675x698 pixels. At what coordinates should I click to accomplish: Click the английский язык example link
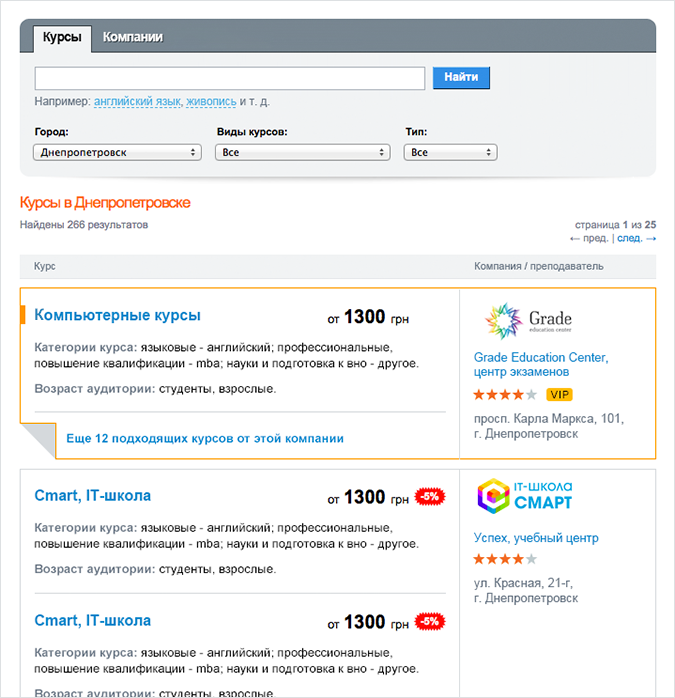pos(138,101)
